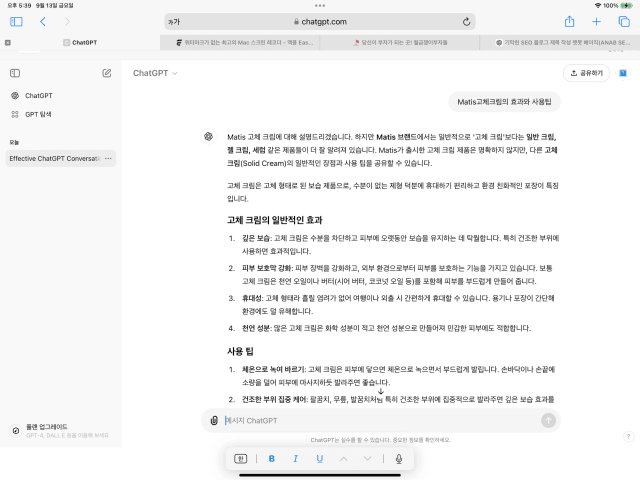Open the 월급쟁이부자들 browser tab
The height and width of the screenshot is (480, 640).
click(400, 42)
